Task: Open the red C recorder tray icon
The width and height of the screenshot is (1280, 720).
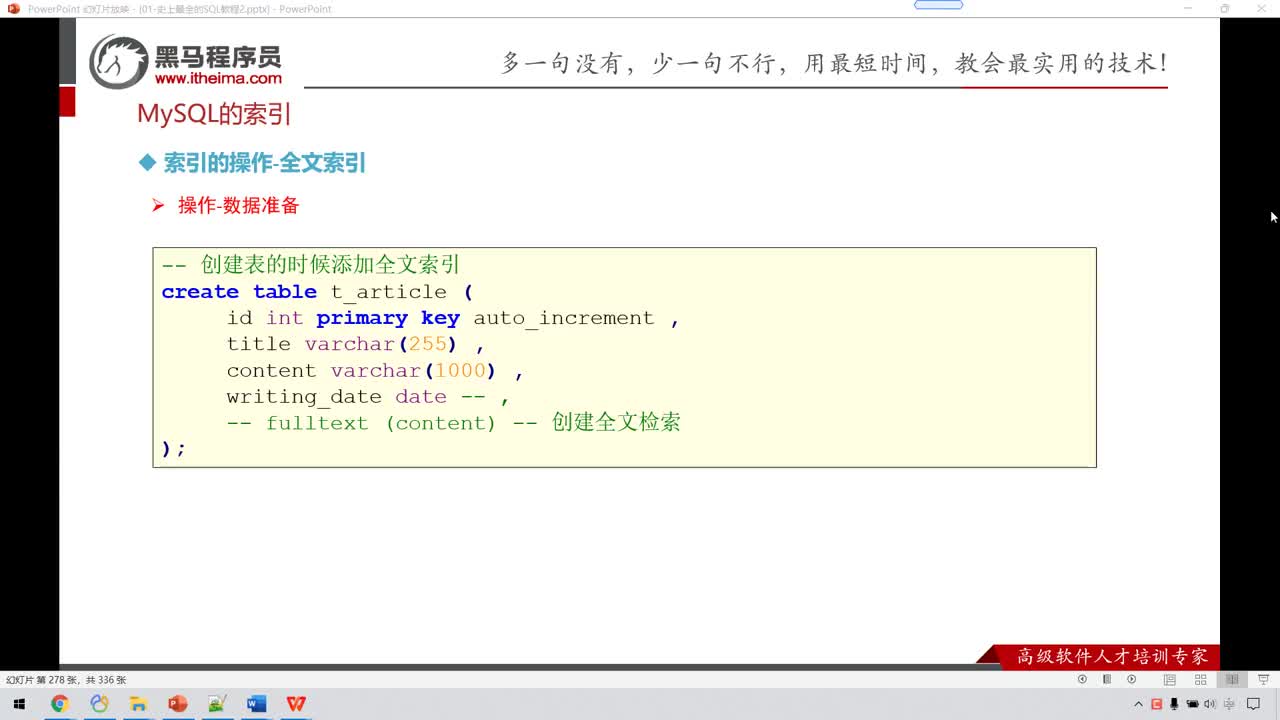Action: (1157, 704)
